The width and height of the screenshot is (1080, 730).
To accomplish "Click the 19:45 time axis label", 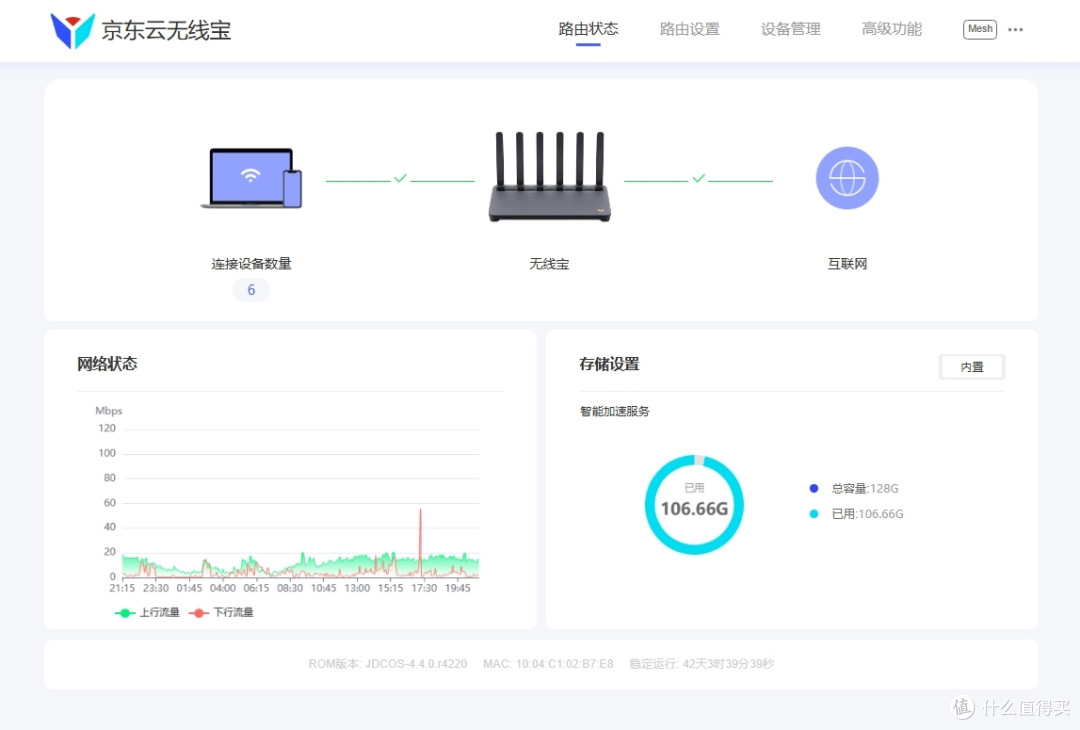I will tap(457, 588).
